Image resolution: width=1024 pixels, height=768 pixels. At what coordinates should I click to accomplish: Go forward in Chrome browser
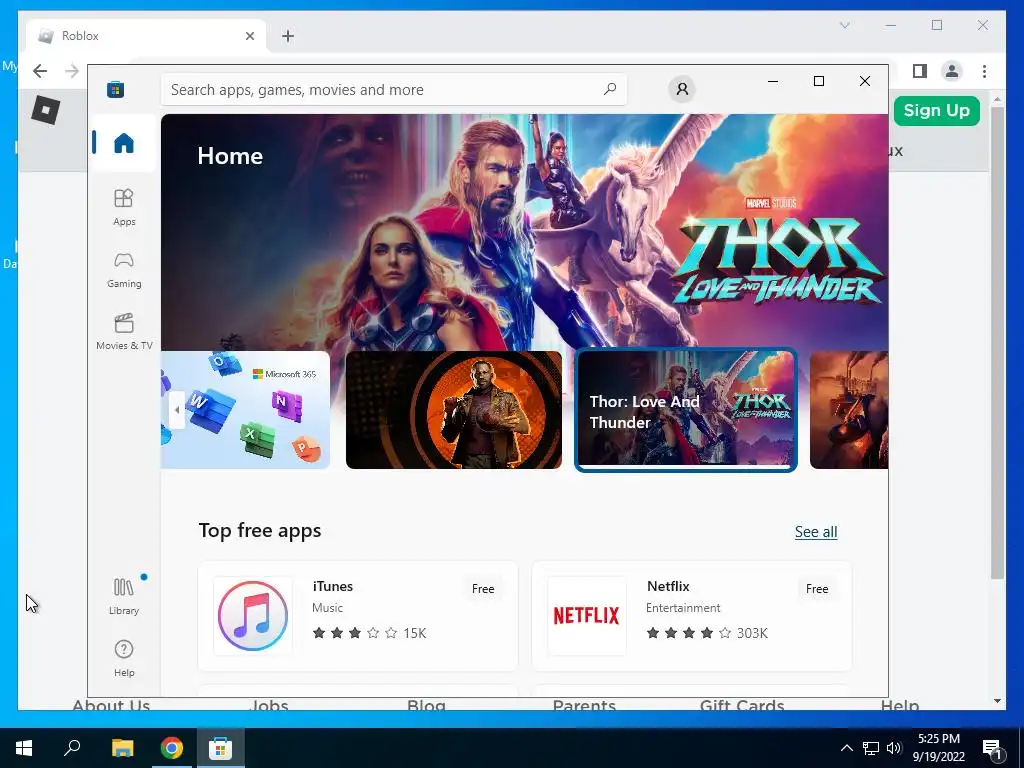72,71
